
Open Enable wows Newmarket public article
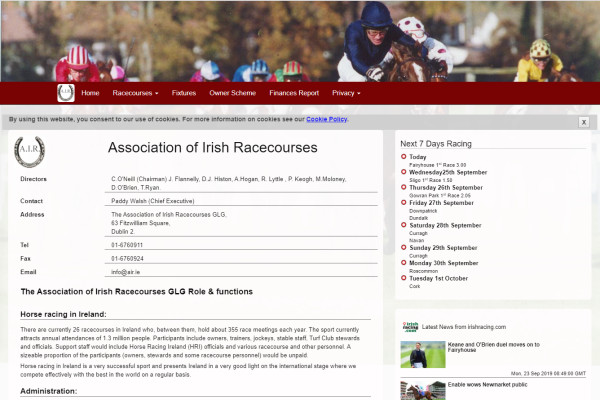pos(487,385)
